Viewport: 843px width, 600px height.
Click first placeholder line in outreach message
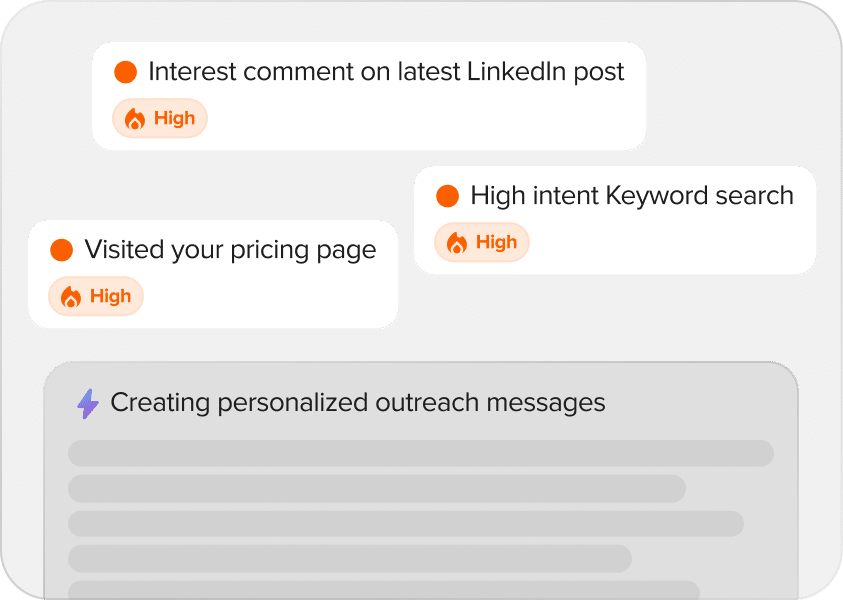click(x=420, y=453)
